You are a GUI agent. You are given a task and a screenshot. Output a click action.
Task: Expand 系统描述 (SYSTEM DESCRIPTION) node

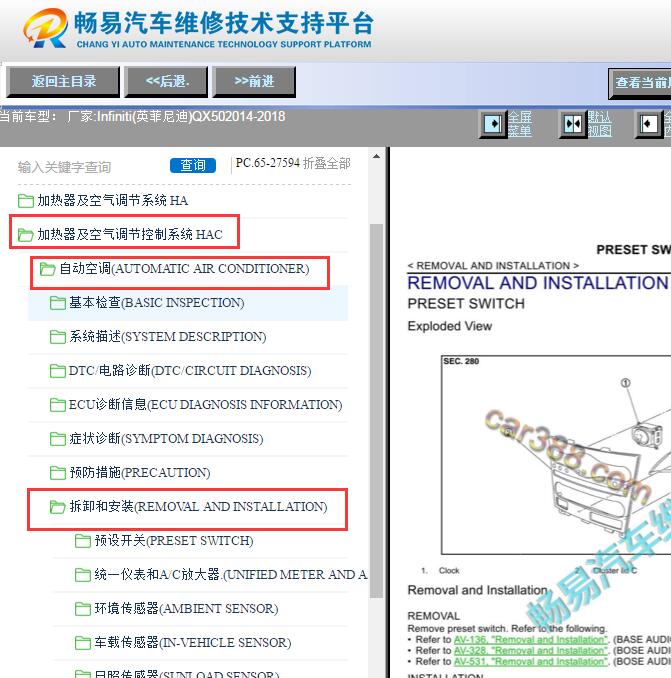pos(168,336)
